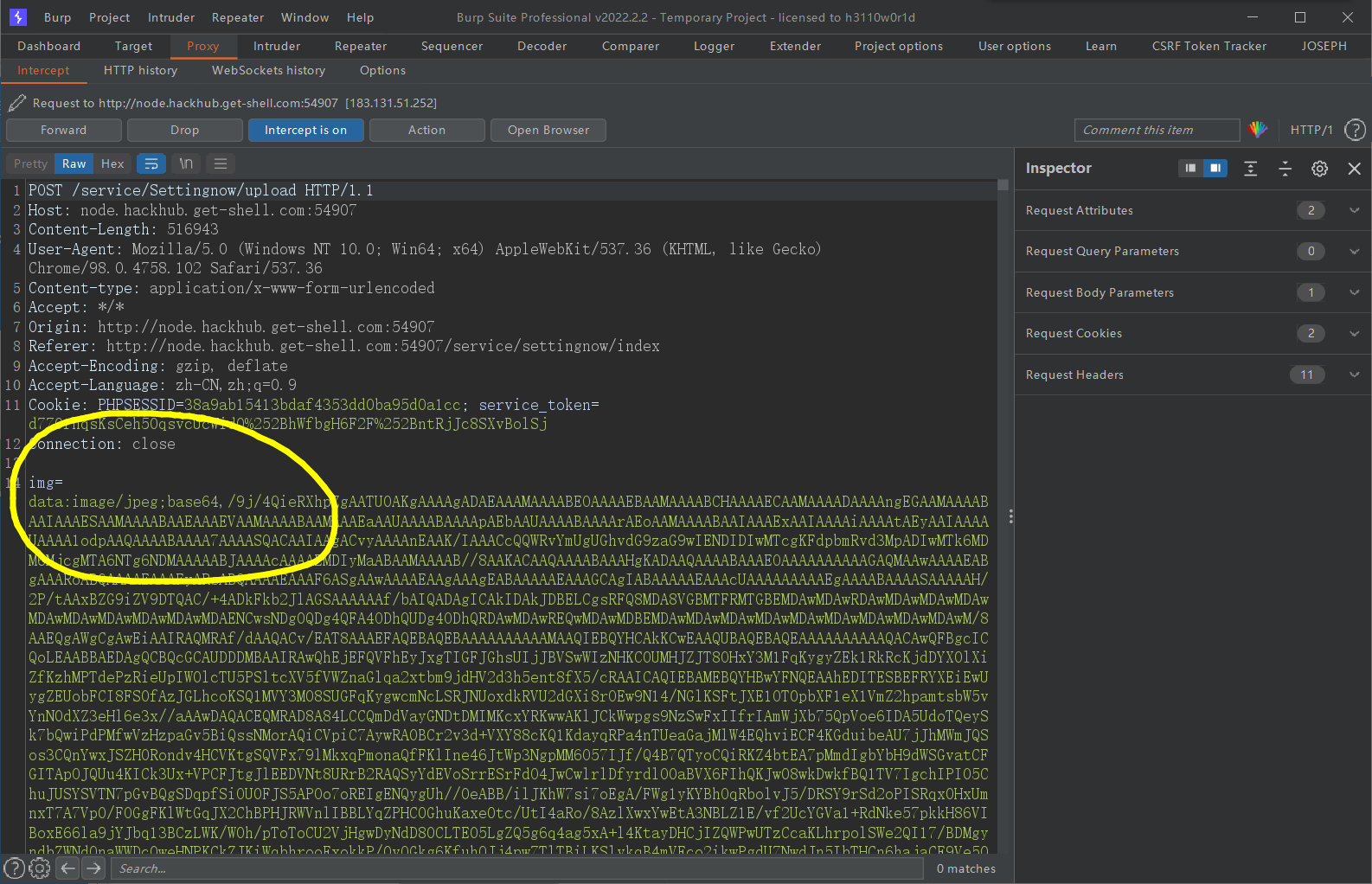Open the editor hamburger options menu
This screenshot has width=1372, height=884.
tap(221, 163)
